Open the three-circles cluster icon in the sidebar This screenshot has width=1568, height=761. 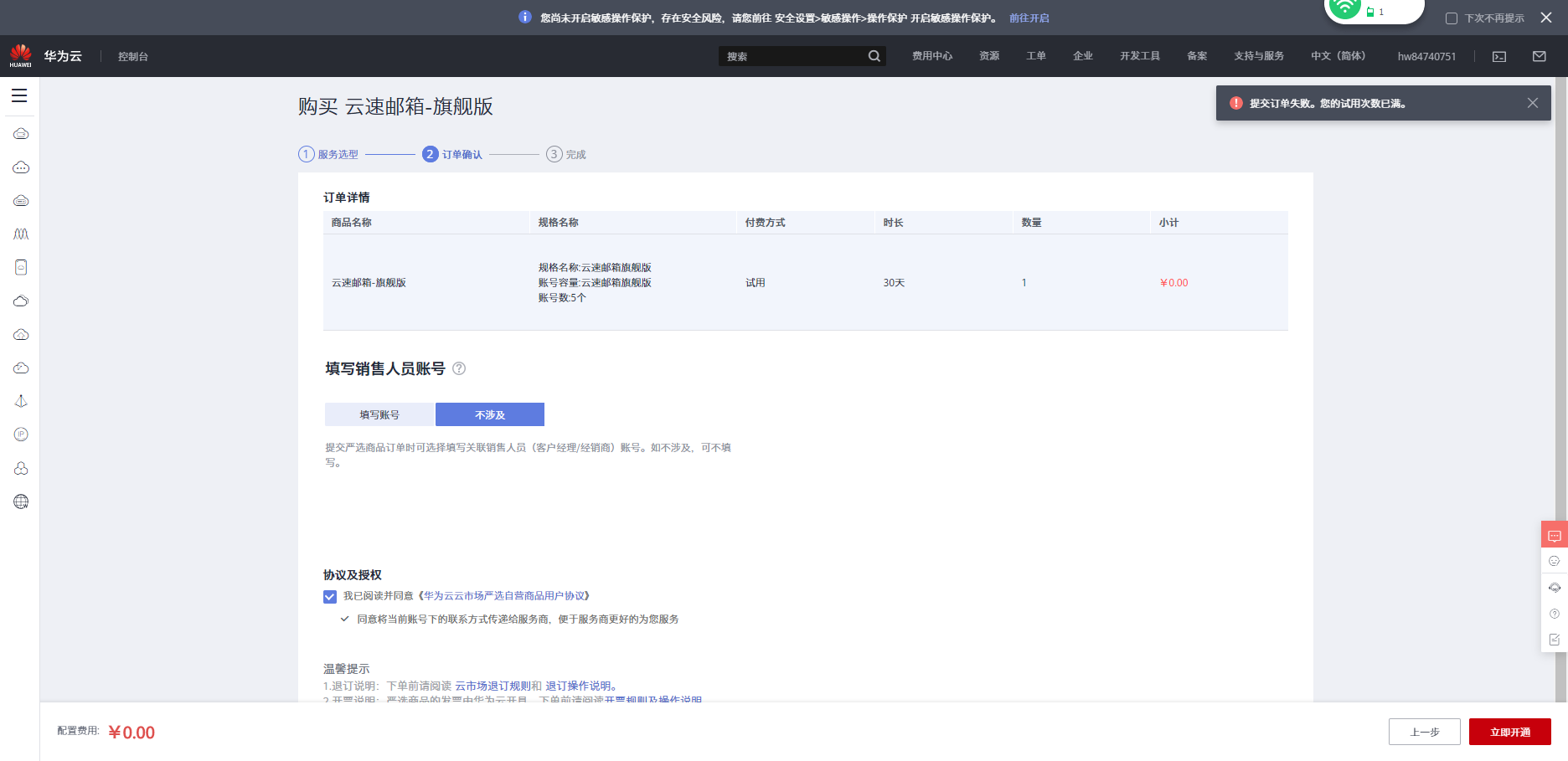tap(21, 468)
